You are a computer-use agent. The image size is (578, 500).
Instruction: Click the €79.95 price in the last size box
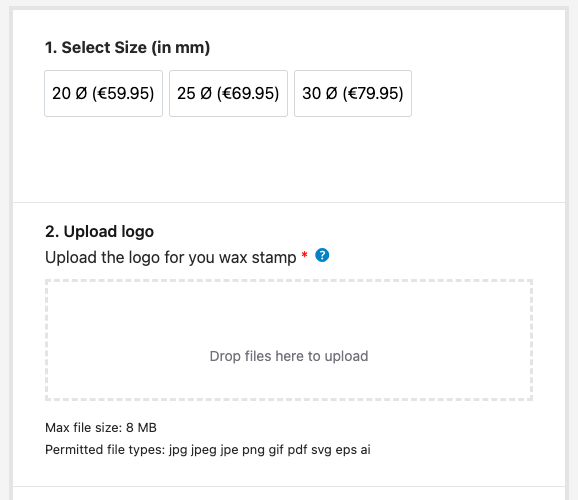point(373,93)
